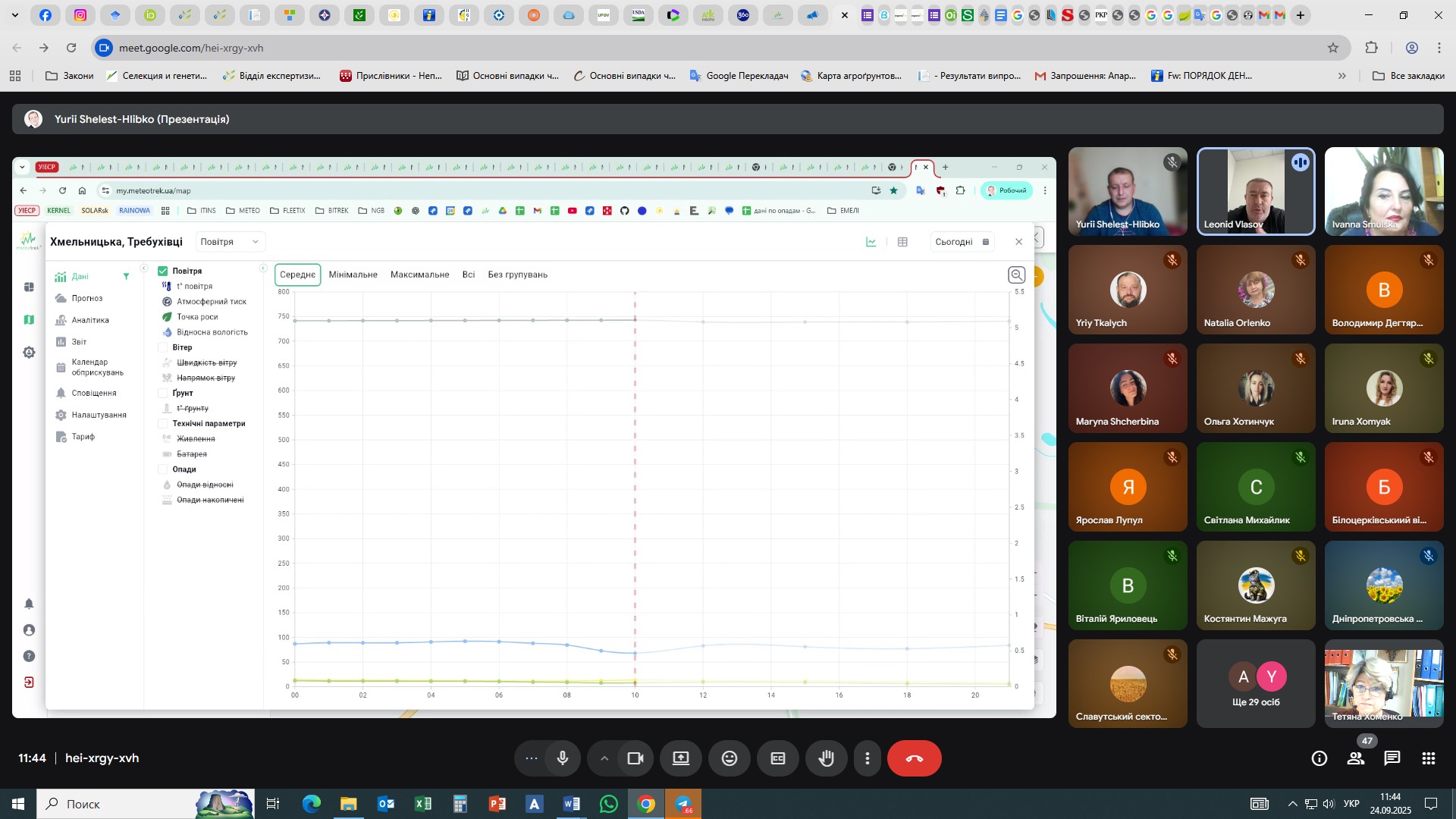Open the participants people panel
1456x819 pixels.
(1356, 758)
